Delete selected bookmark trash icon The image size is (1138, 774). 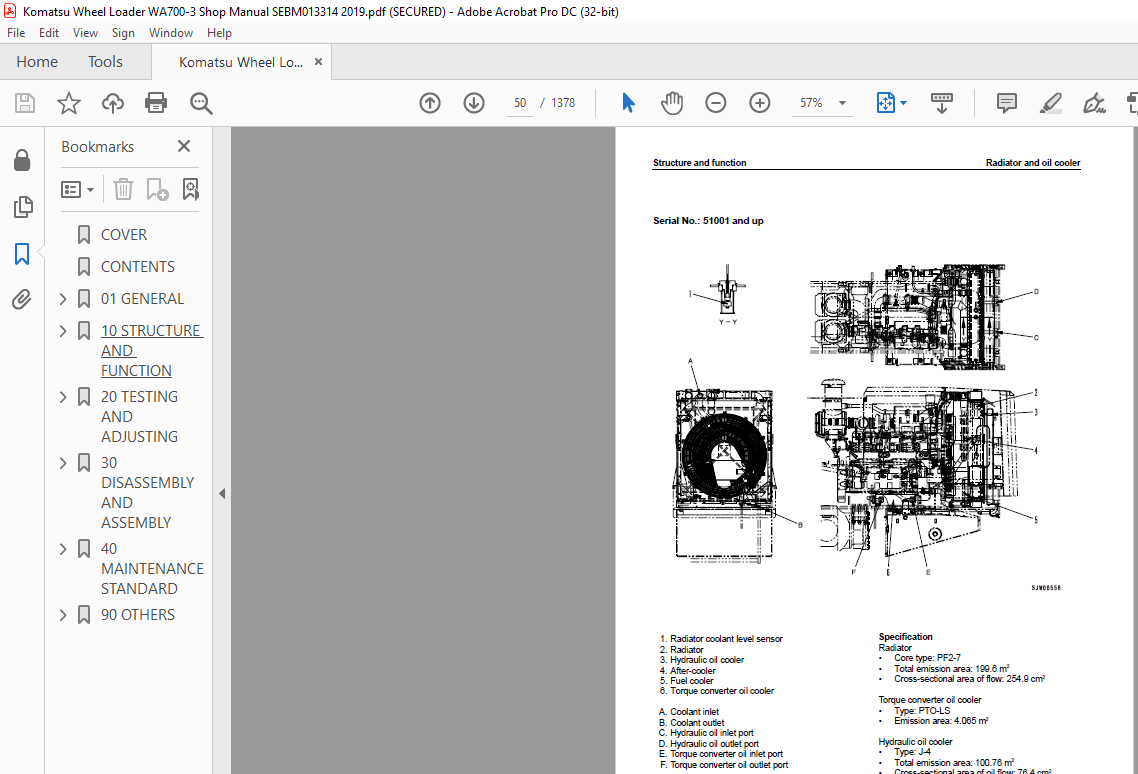click(x=123, y=190)
